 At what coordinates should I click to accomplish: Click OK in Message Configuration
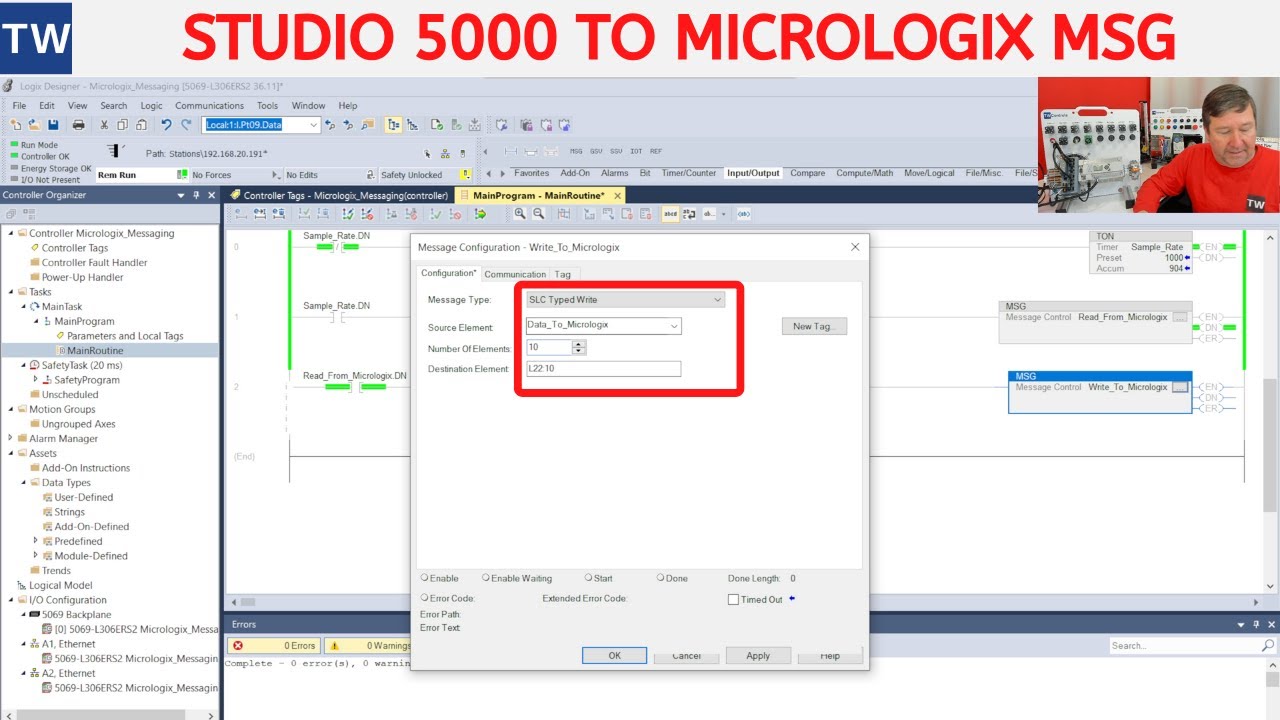click(x=614, y=656)
